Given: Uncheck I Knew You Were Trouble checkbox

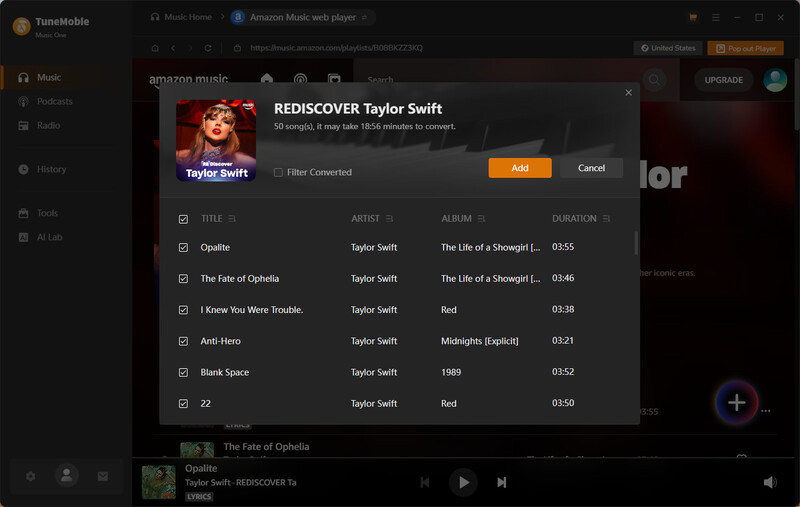Looking at the screenshot, I should 184,310.
